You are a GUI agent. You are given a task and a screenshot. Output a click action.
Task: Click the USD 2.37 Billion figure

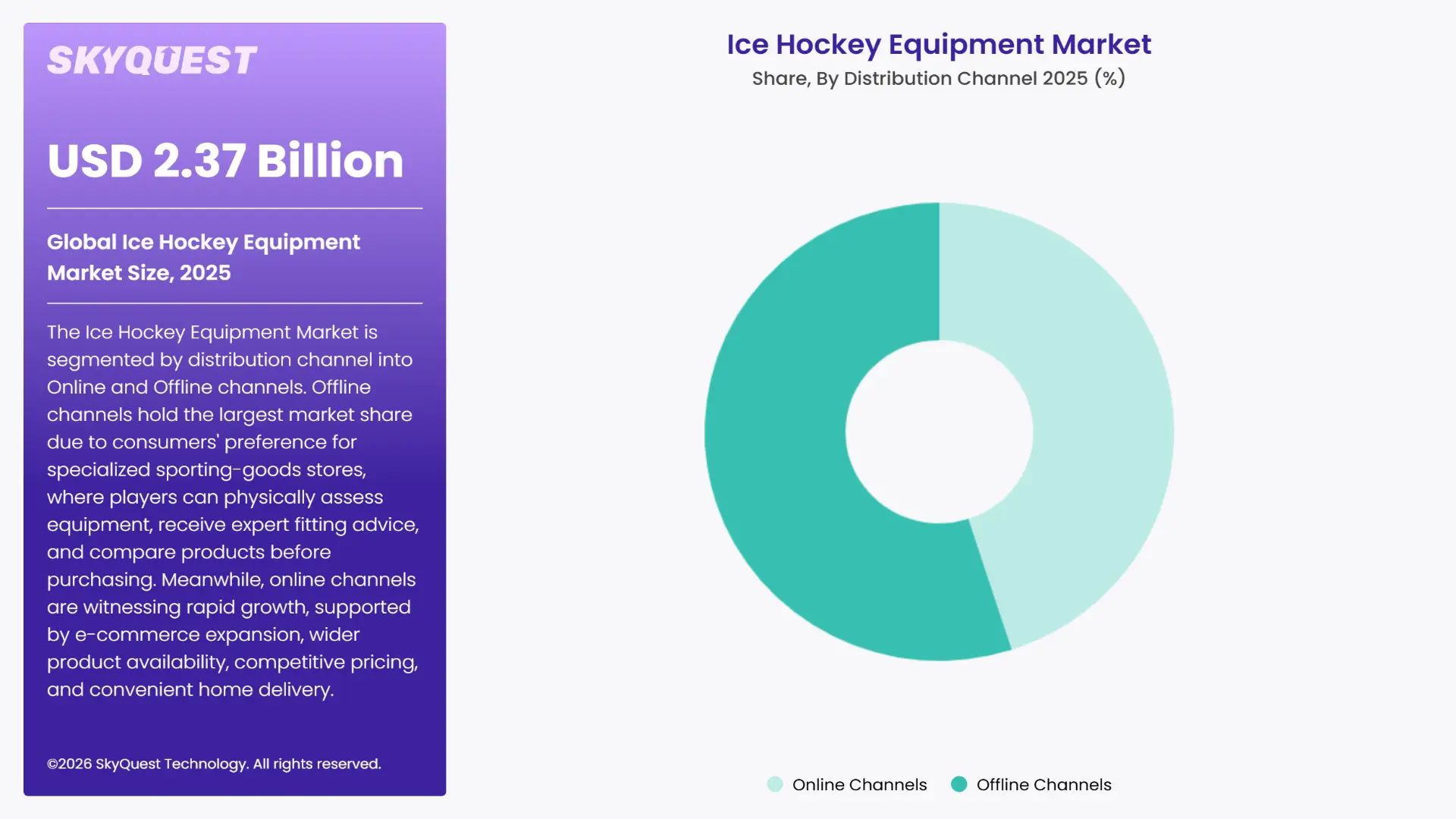pos(225,161)
